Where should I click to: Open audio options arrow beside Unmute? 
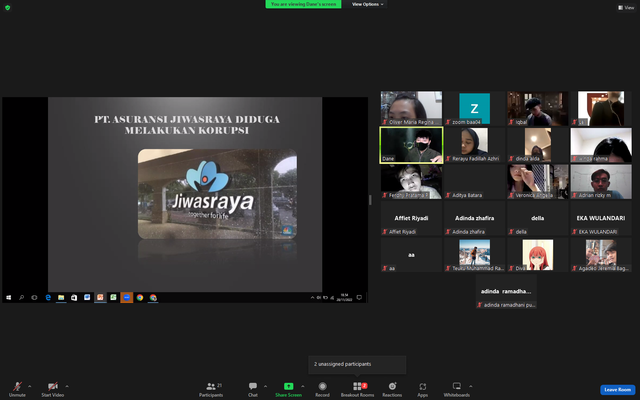coord(29,386)
